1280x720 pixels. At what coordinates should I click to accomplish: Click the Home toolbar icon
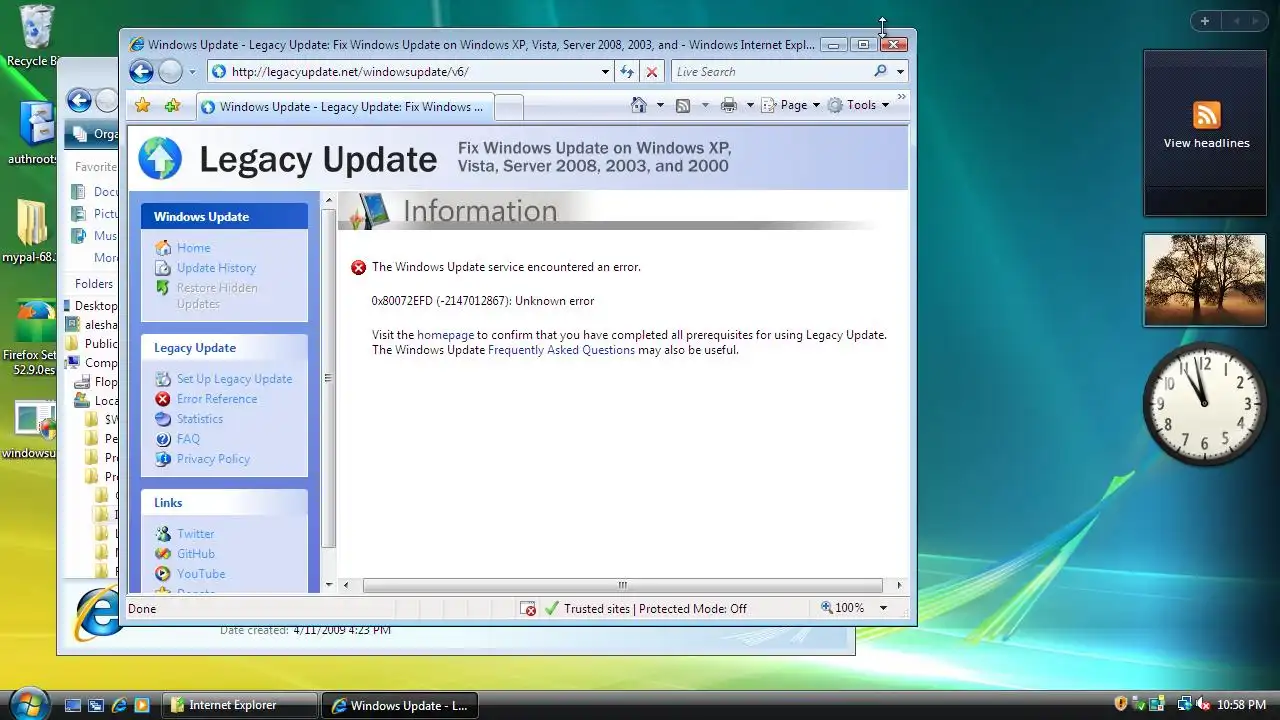click(638, 105)
